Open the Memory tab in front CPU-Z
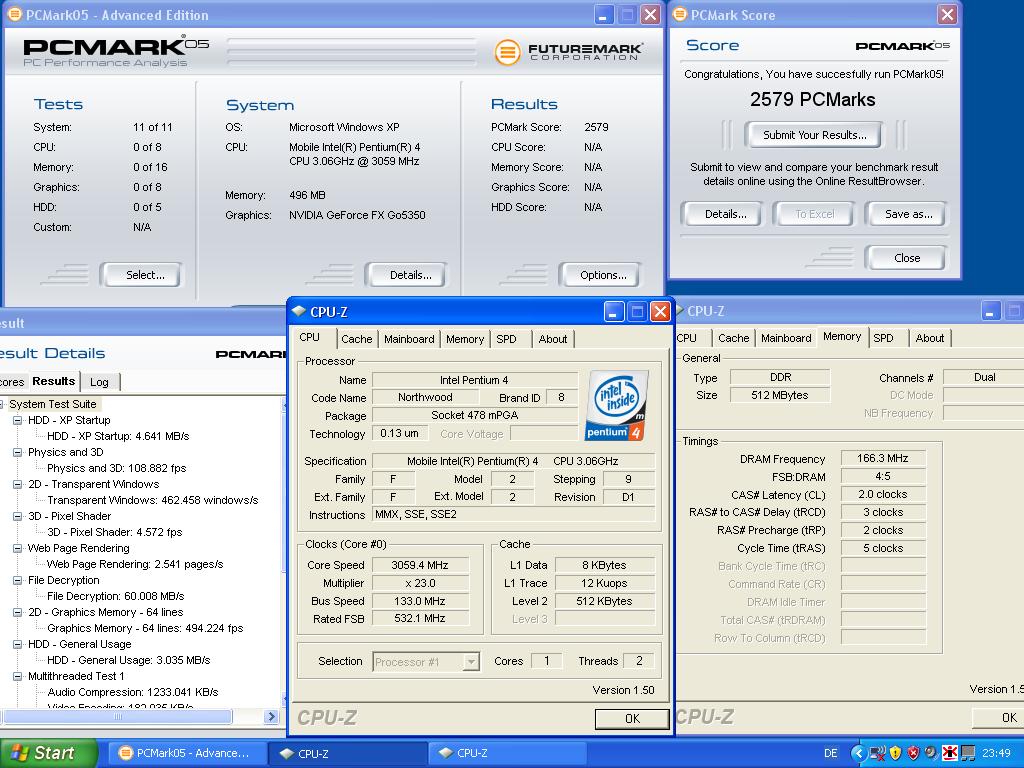 (x=465, y=339)
